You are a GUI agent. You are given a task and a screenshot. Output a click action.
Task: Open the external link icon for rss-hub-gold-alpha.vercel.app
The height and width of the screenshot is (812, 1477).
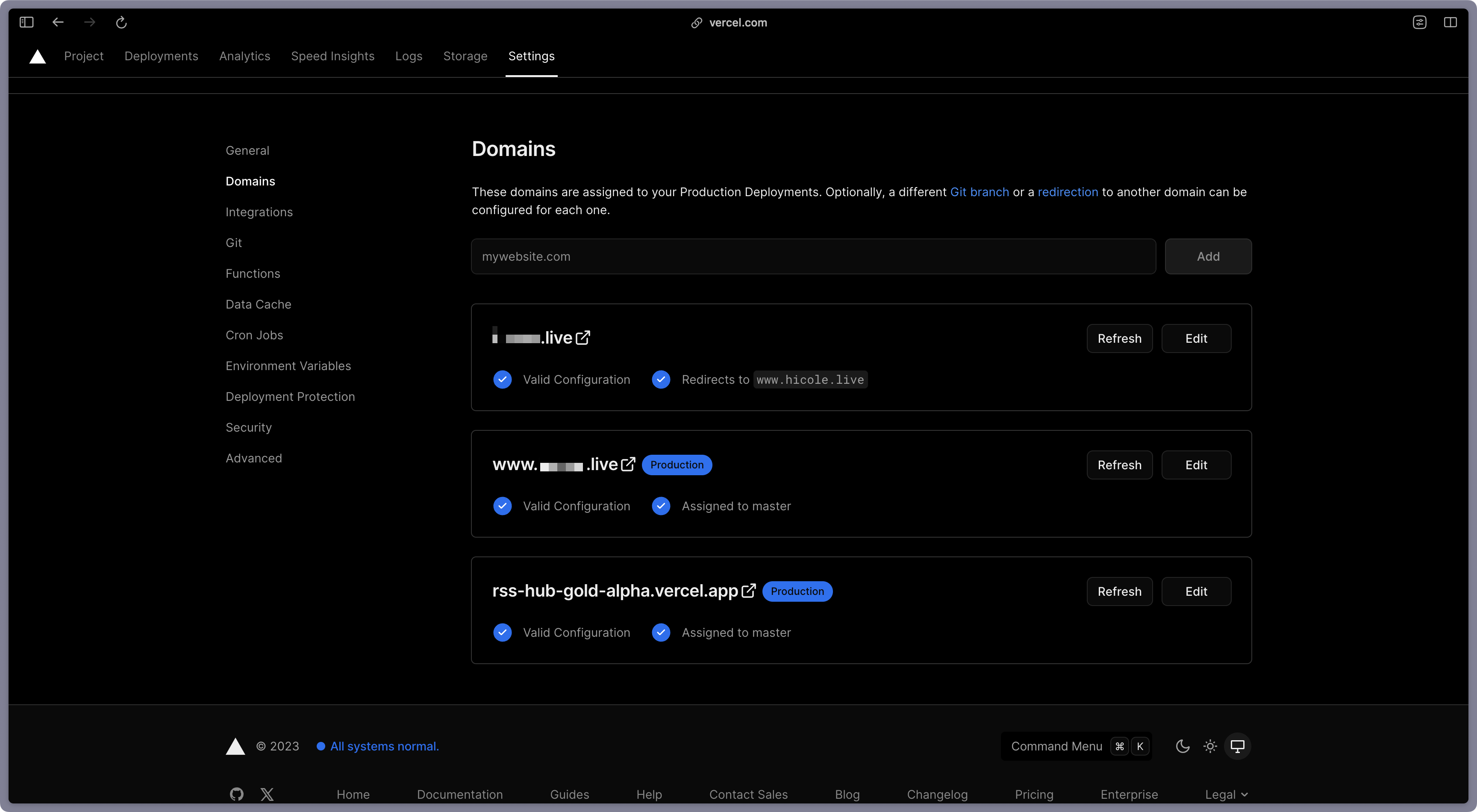pos(749,591)
